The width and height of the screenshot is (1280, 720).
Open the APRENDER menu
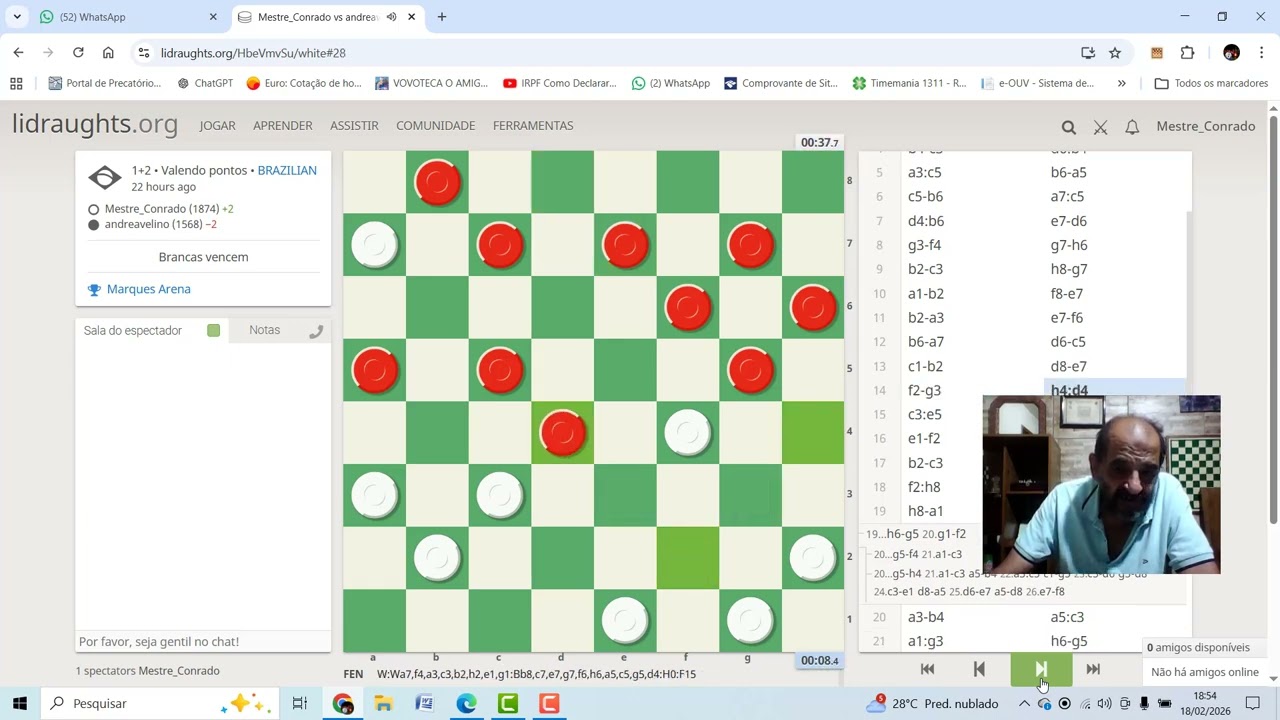[x=283, y=126]
